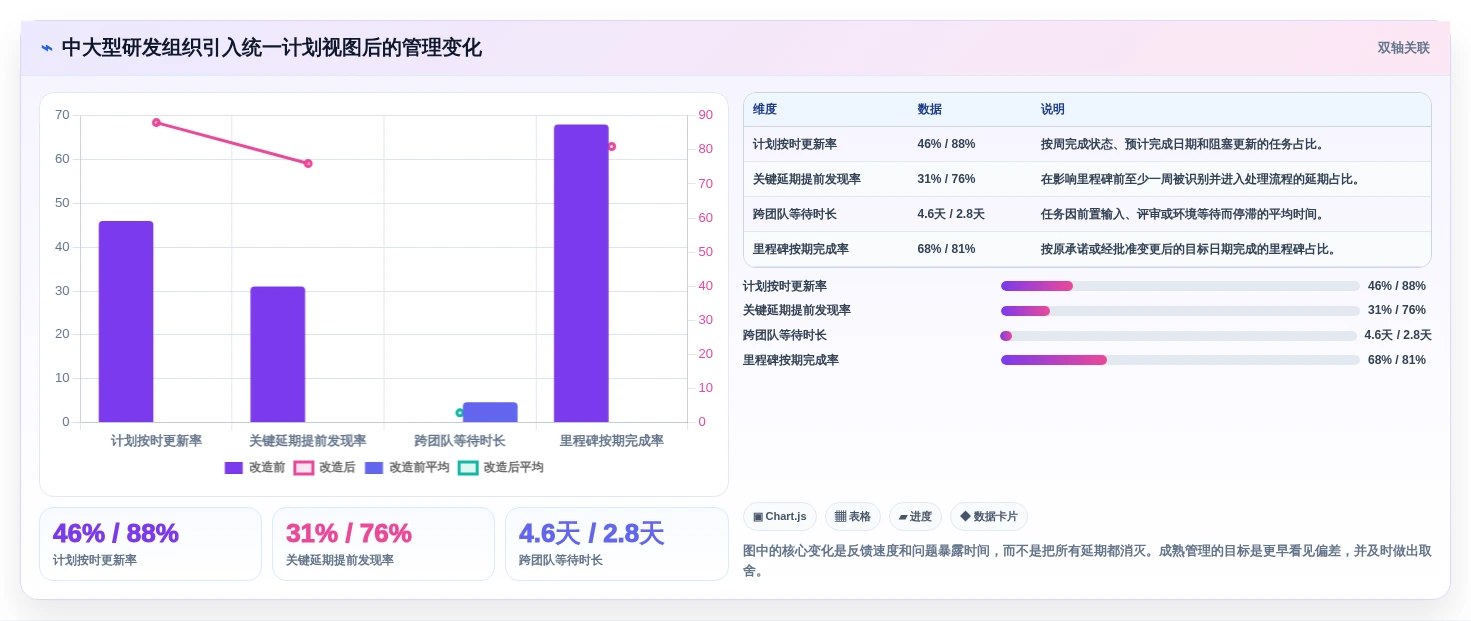Image resolution: width=1471 pixels, height=621 pixels.
Task: Click the pink line point above 关键延期提前发现率
Action: click(x=308, y=163)
